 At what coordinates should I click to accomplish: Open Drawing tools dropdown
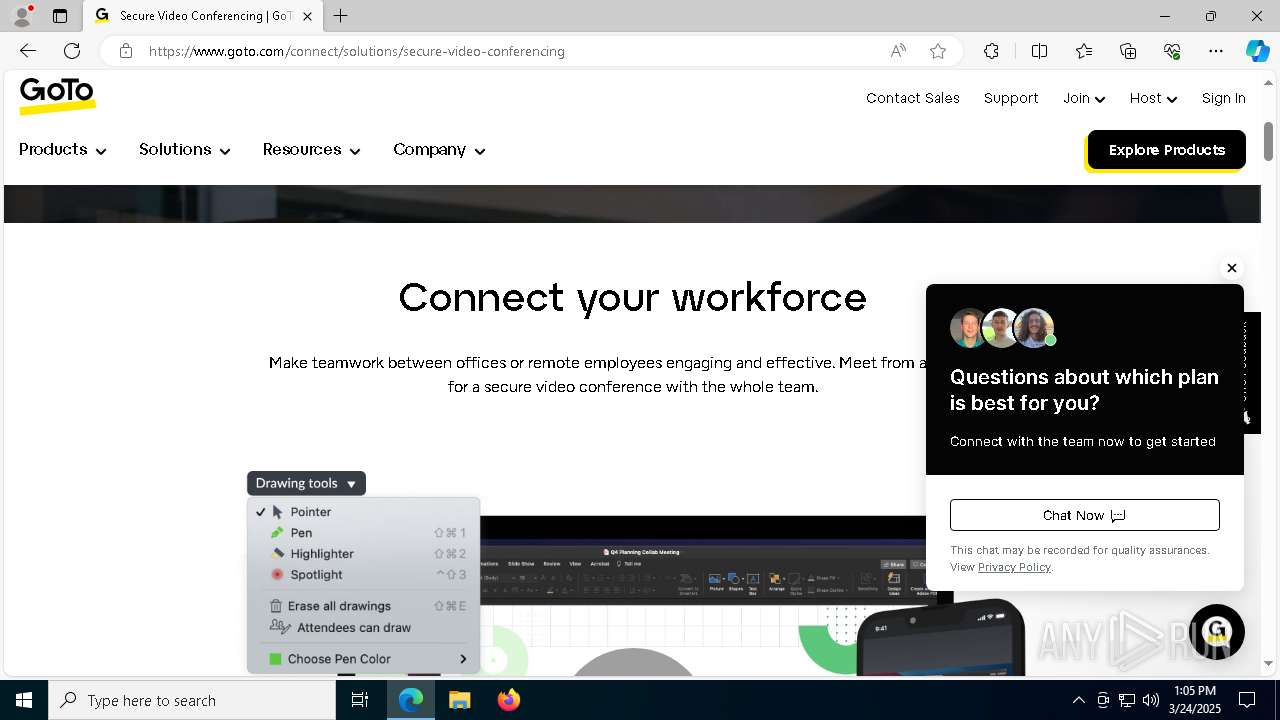click(306, 483)
